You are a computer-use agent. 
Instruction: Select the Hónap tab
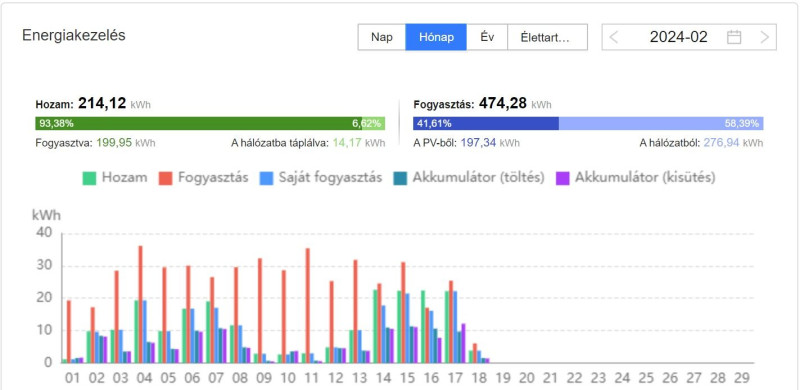click(x=436, y=37)
